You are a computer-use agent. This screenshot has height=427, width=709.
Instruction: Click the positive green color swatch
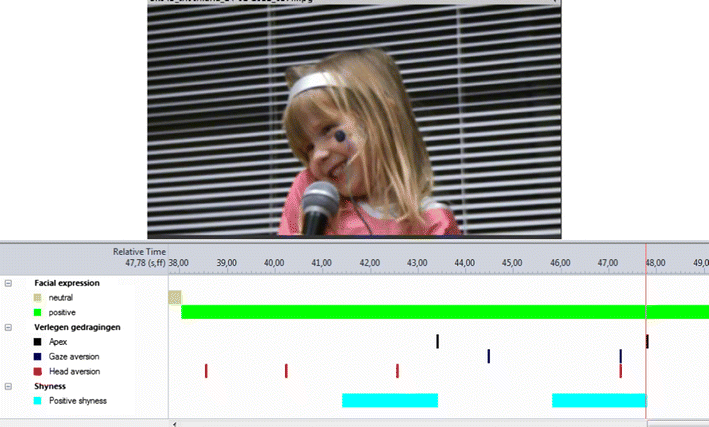38,312
